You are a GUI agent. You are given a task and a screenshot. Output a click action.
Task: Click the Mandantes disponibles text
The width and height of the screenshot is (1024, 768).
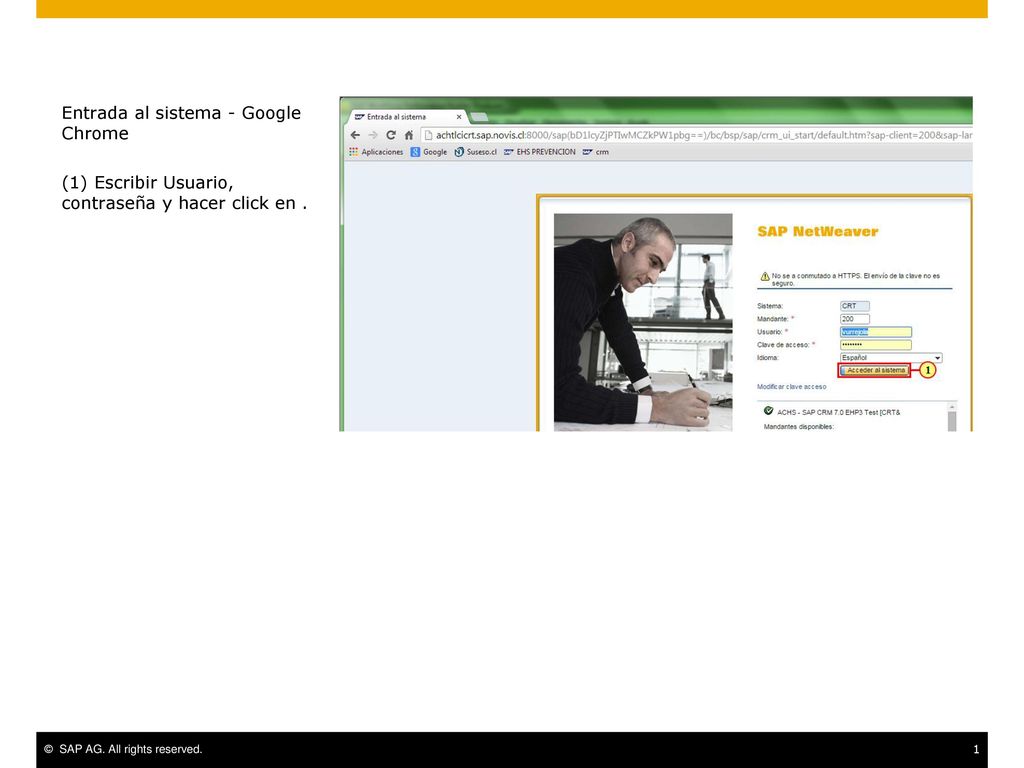pos(799,426)
